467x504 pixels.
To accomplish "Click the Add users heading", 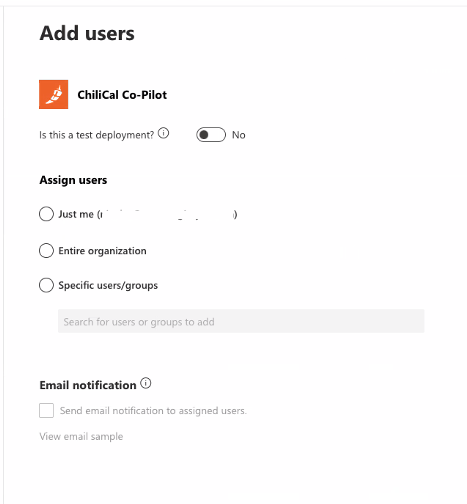I will tap(87, 33).
